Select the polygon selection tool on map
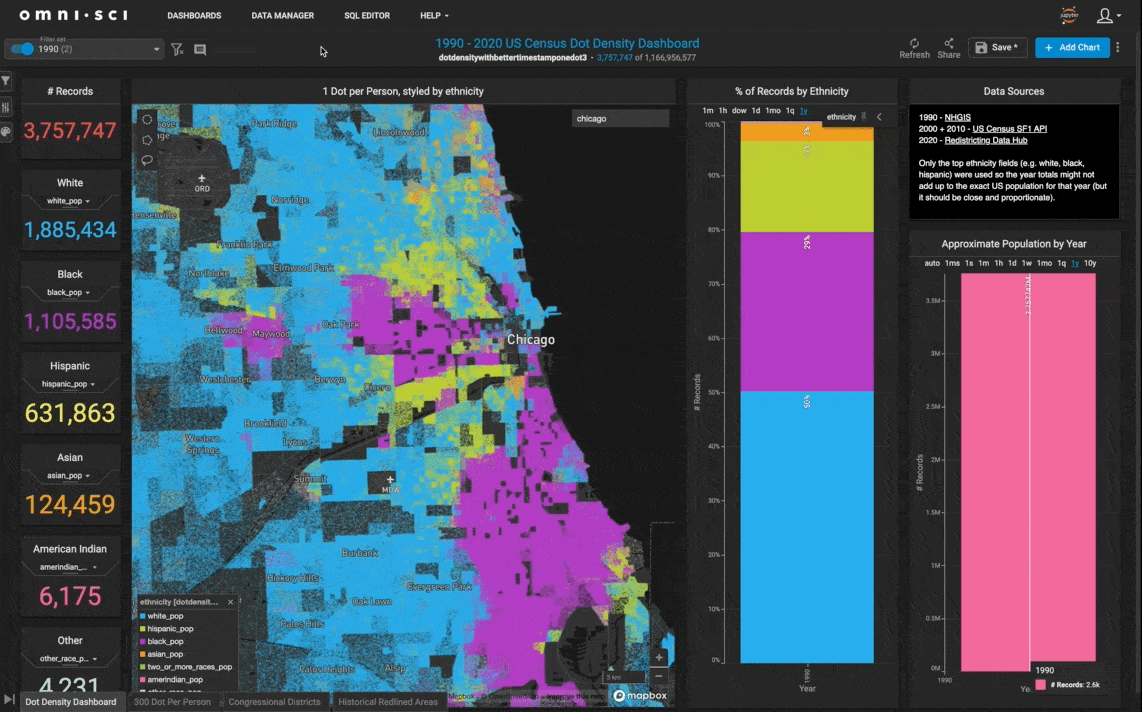The height and width of the screenshot is (712, 1142). pos(147,140)
